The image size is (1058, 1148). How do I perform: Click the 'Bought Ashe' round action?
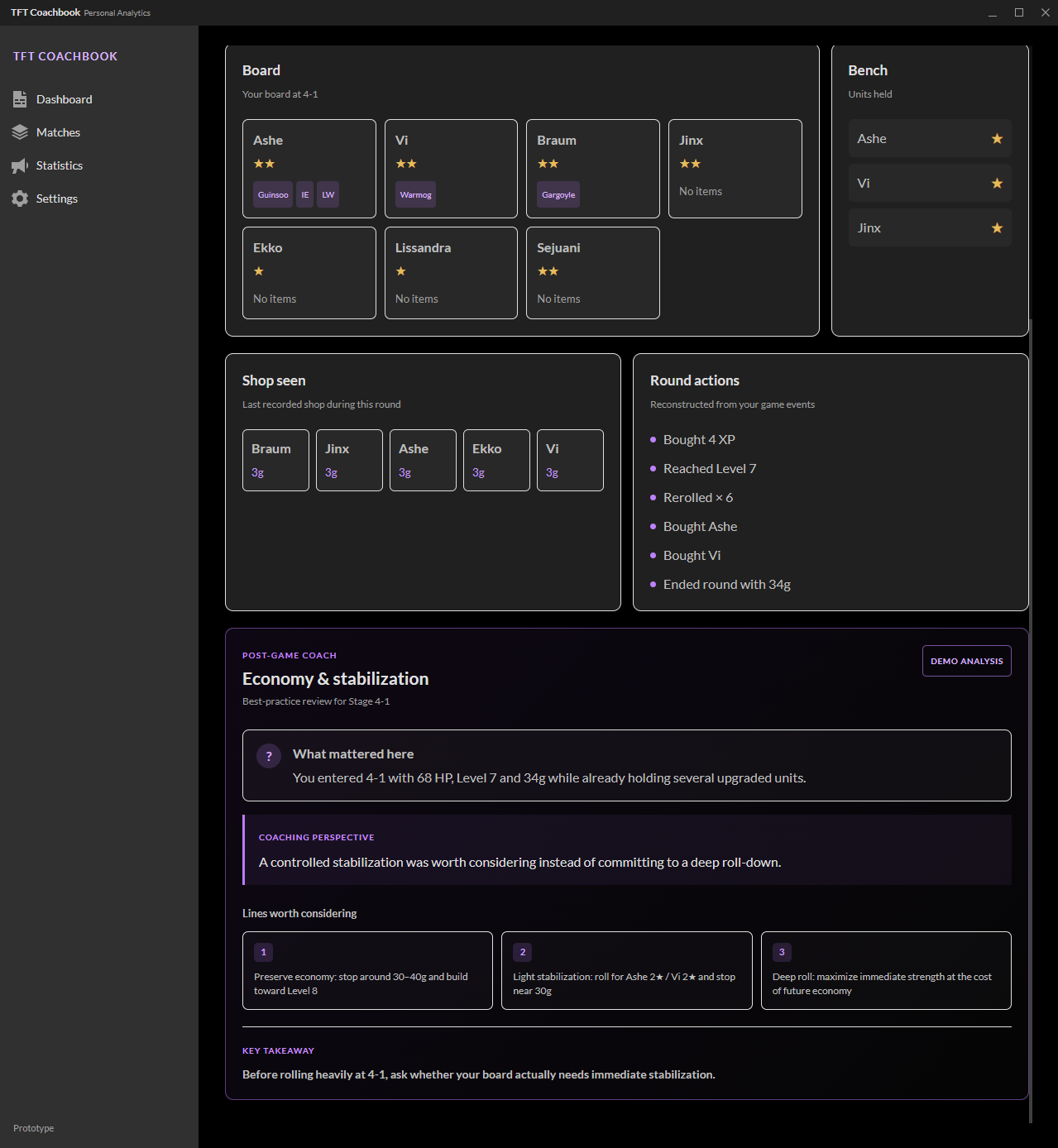tap(700, 527)
